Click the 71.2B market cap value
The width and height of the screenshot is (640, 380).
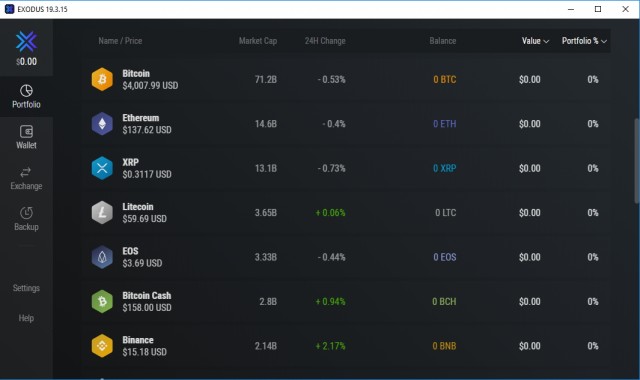266,79
